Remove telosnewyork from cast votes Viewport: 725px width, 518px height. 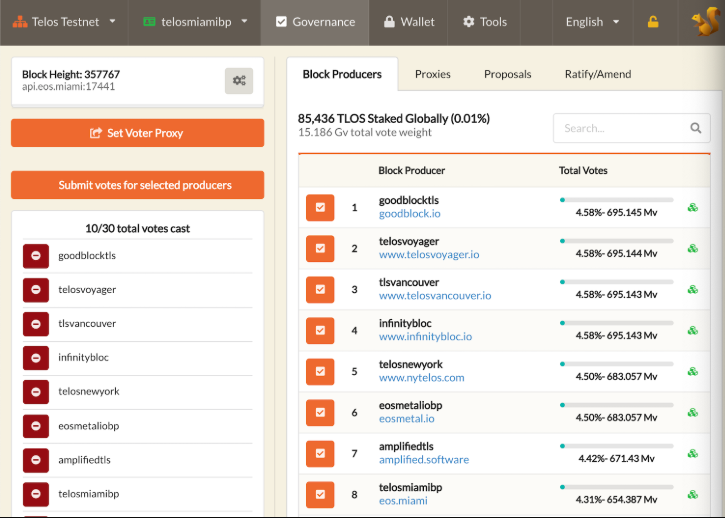[36, 392]
